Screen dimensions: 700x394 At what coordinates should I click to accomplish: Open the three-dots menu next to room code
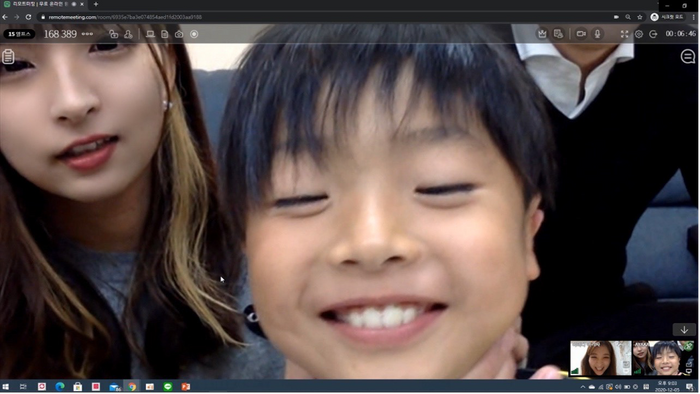coord(88,34)
